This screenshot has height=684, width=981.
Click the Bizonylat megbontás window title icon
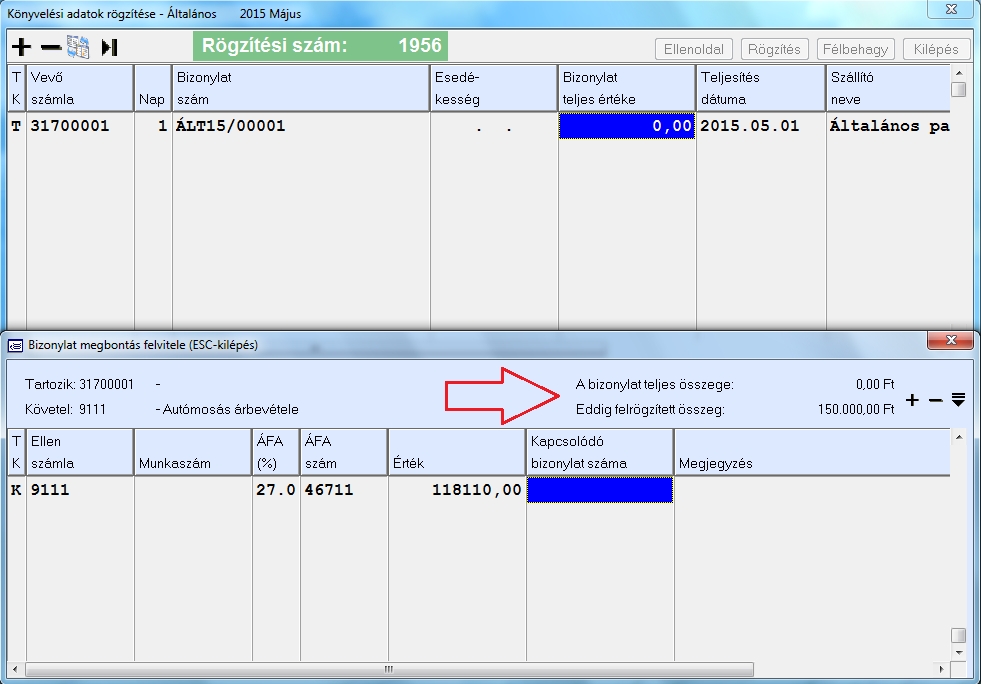click(15, 345)
